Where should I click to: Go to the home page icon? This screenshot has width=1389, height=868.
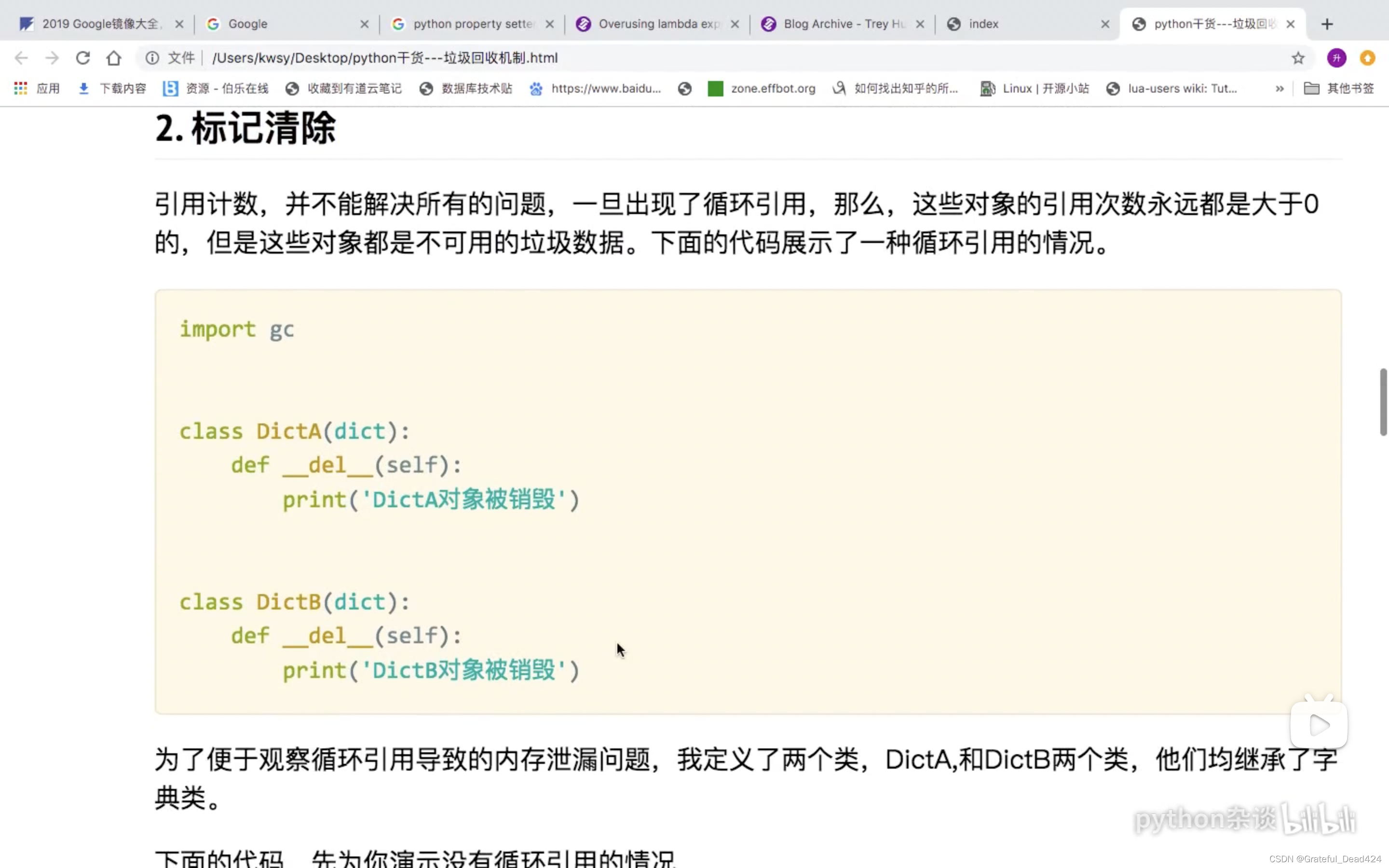[114, 58]
